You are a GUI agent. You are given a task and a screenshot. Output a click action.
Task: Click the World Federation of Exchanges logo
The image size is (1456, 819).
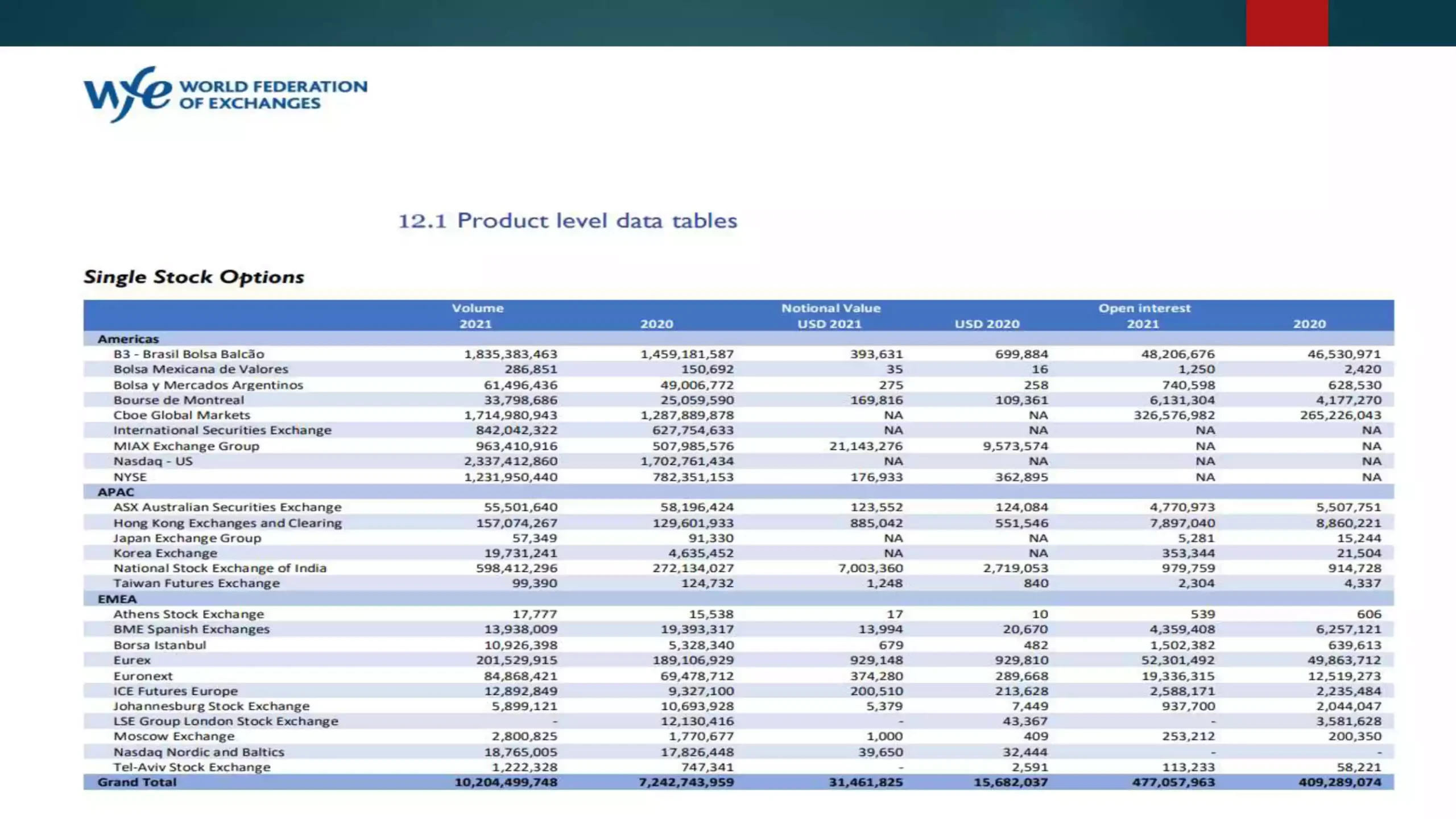click(225, 94)
